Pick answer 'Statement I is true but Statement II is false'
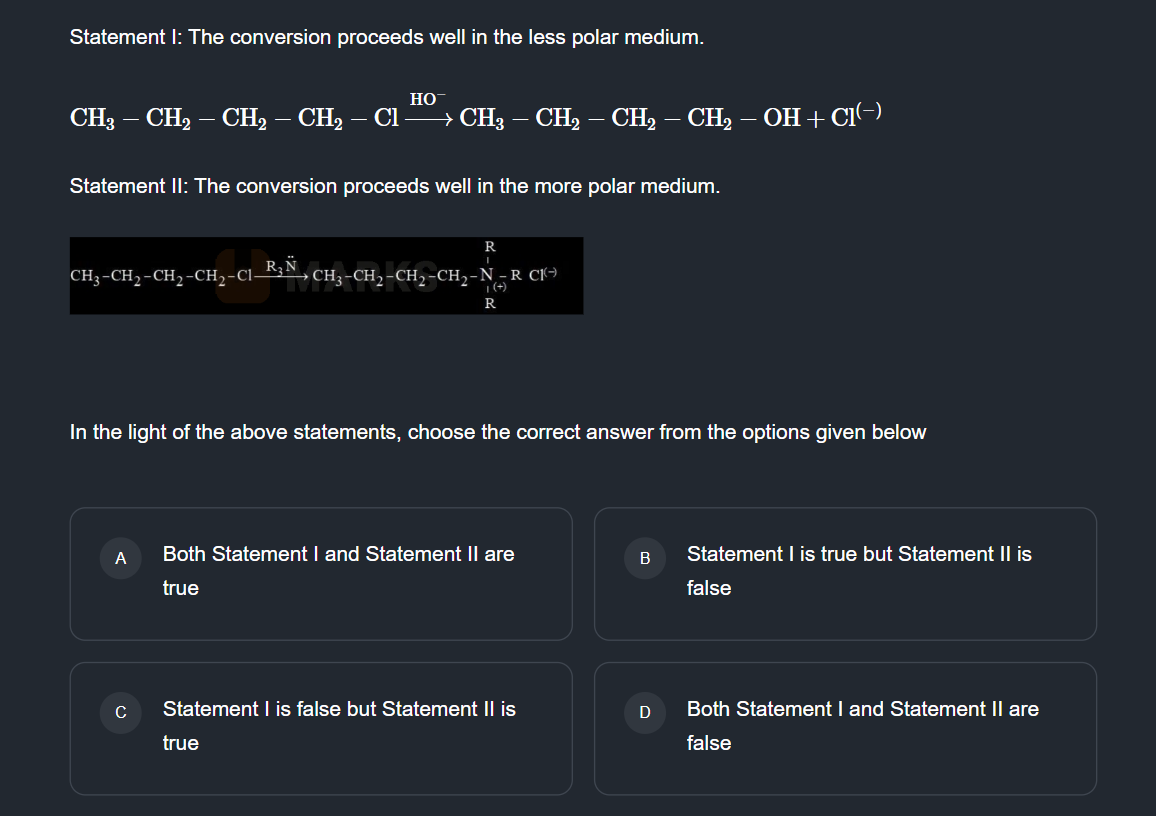1156x816 pixels. click(x=859, y=570)
